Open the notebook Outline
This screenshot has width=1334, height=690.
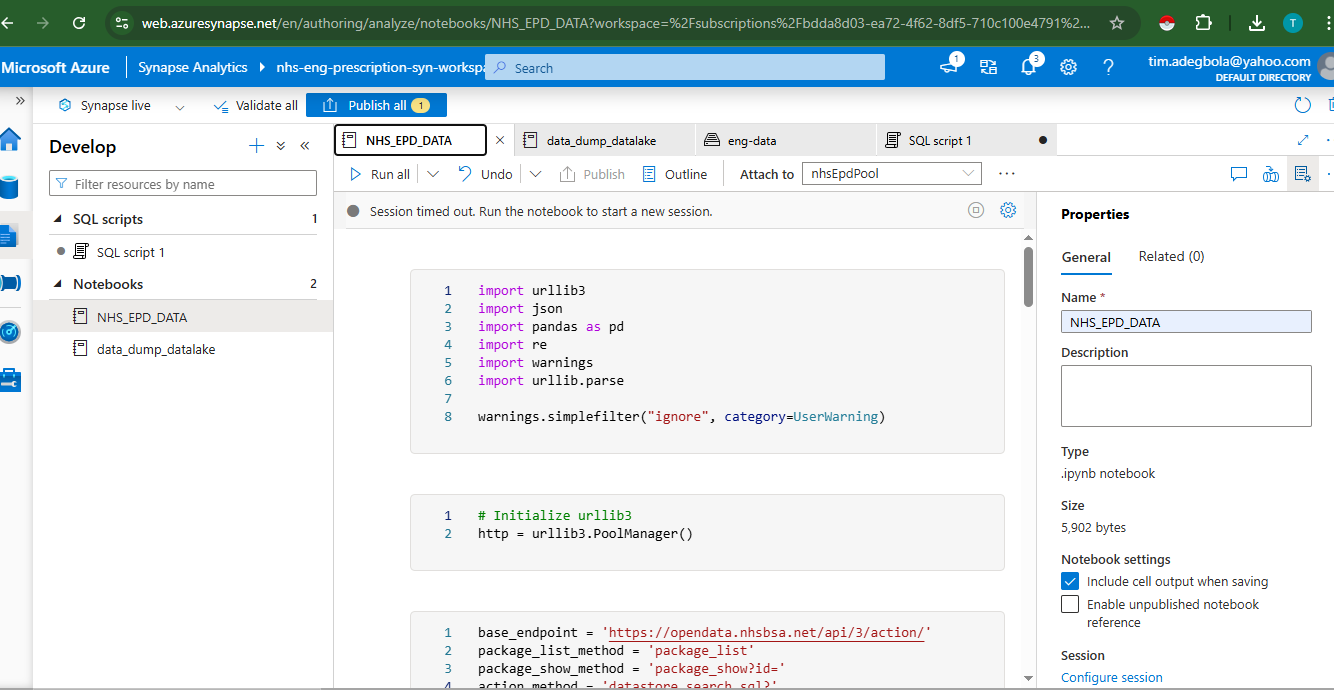(674, 174)
